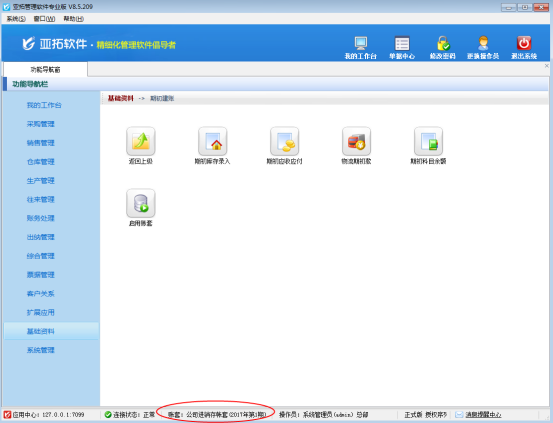Open 帮助(H) menu
553x423 pixels.
pos(73,19)
